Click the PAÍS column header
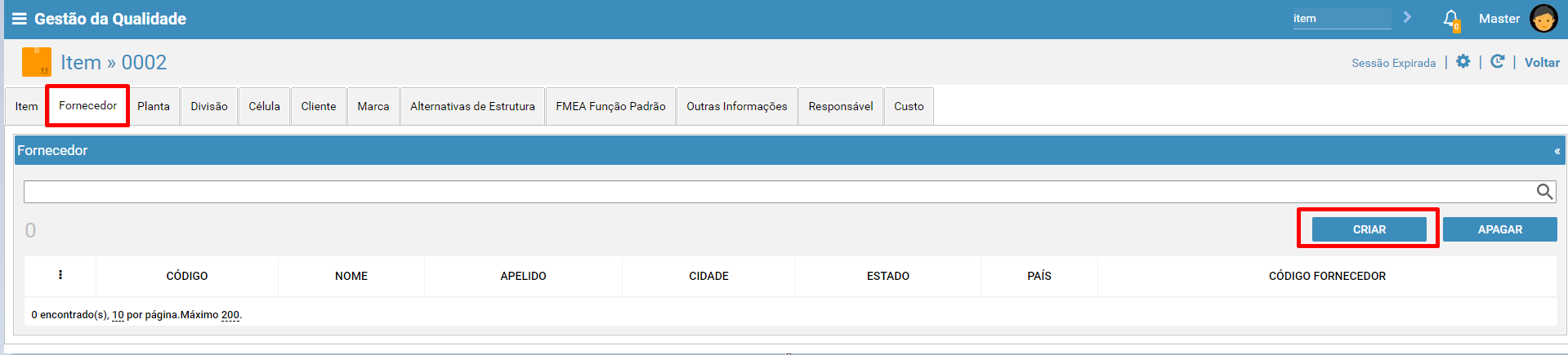1568x355 pixels. (1039, 276)
